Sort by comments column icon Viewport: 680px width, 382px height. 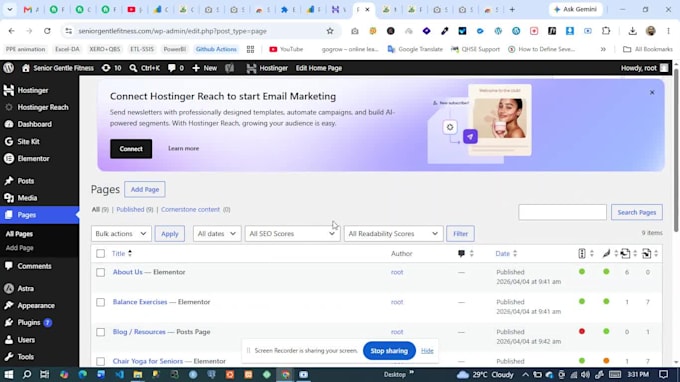pyautogui.click(x=465, y=254)
